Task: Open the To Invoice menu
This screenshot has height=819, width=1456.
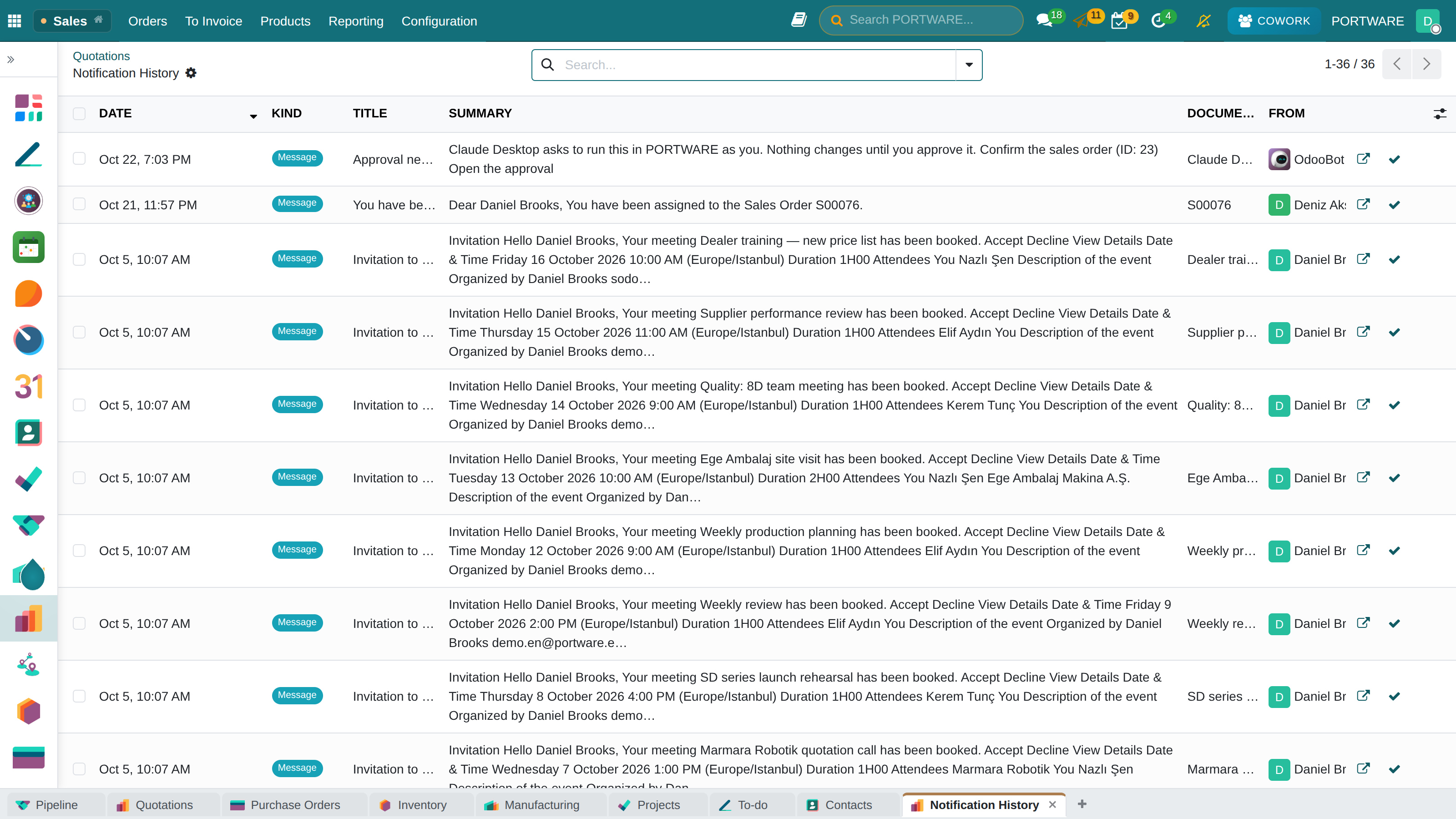Action: [214, 21]
